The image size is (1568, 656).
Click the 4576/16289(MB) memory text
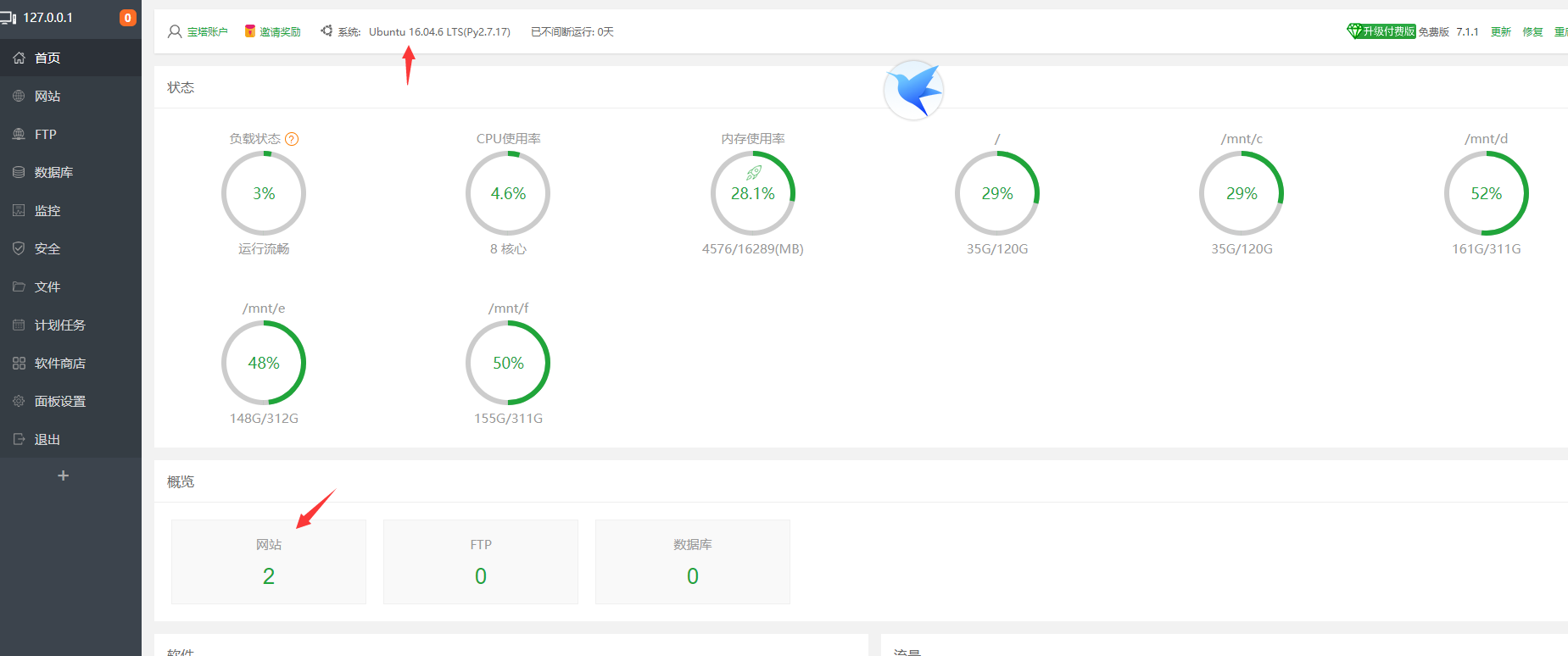click(x=753, y=249)
